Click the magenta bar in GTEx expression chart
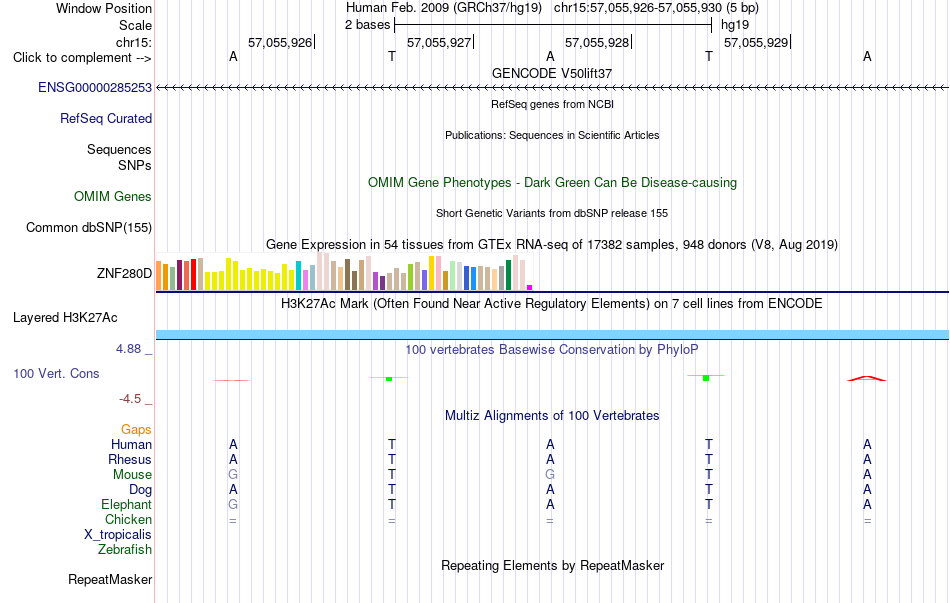 click(x=530, y=288)
